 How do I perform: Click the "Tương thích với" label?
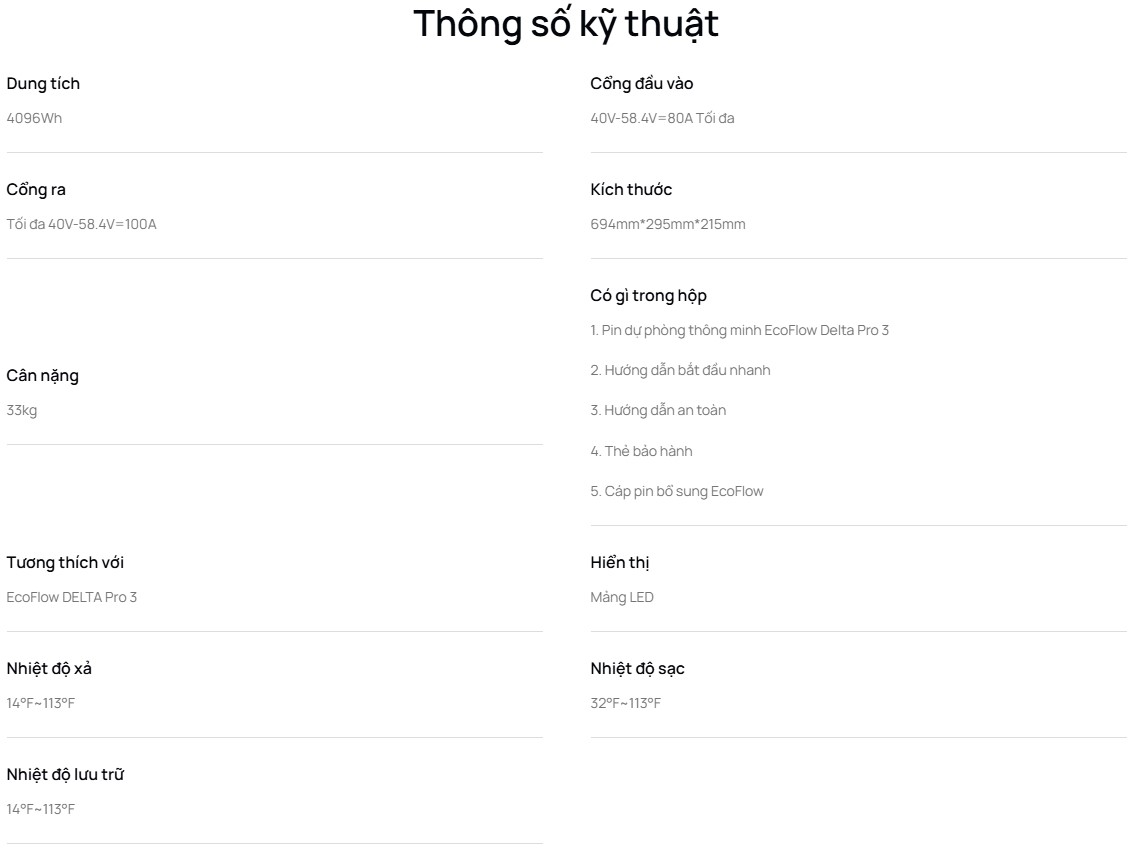coord(65,563)
